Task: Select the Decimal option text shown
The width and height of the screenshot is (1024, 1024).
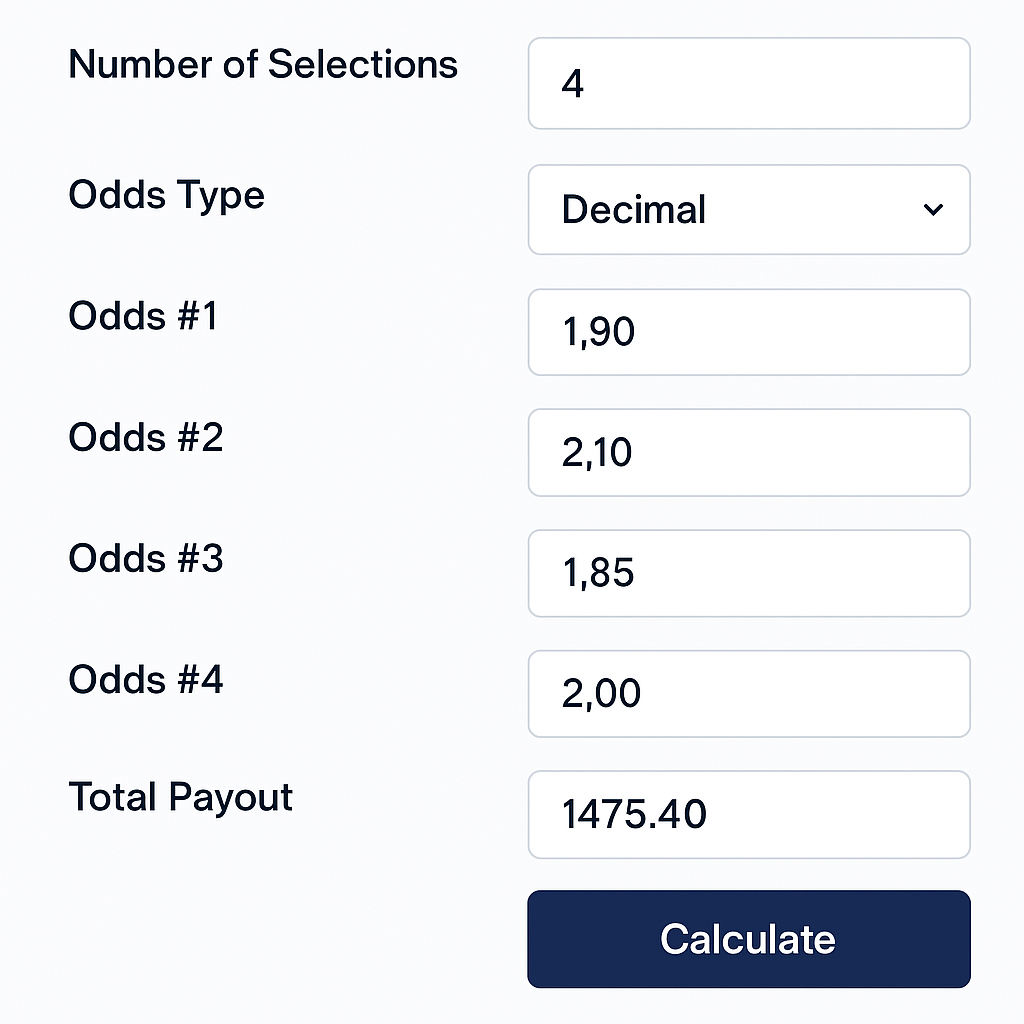Action: click(634, 210)
